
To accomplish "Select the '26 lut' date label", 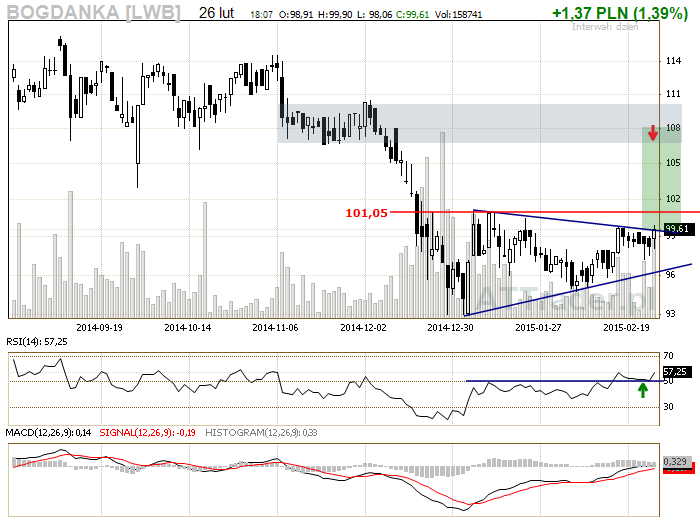I will (216, 13).
